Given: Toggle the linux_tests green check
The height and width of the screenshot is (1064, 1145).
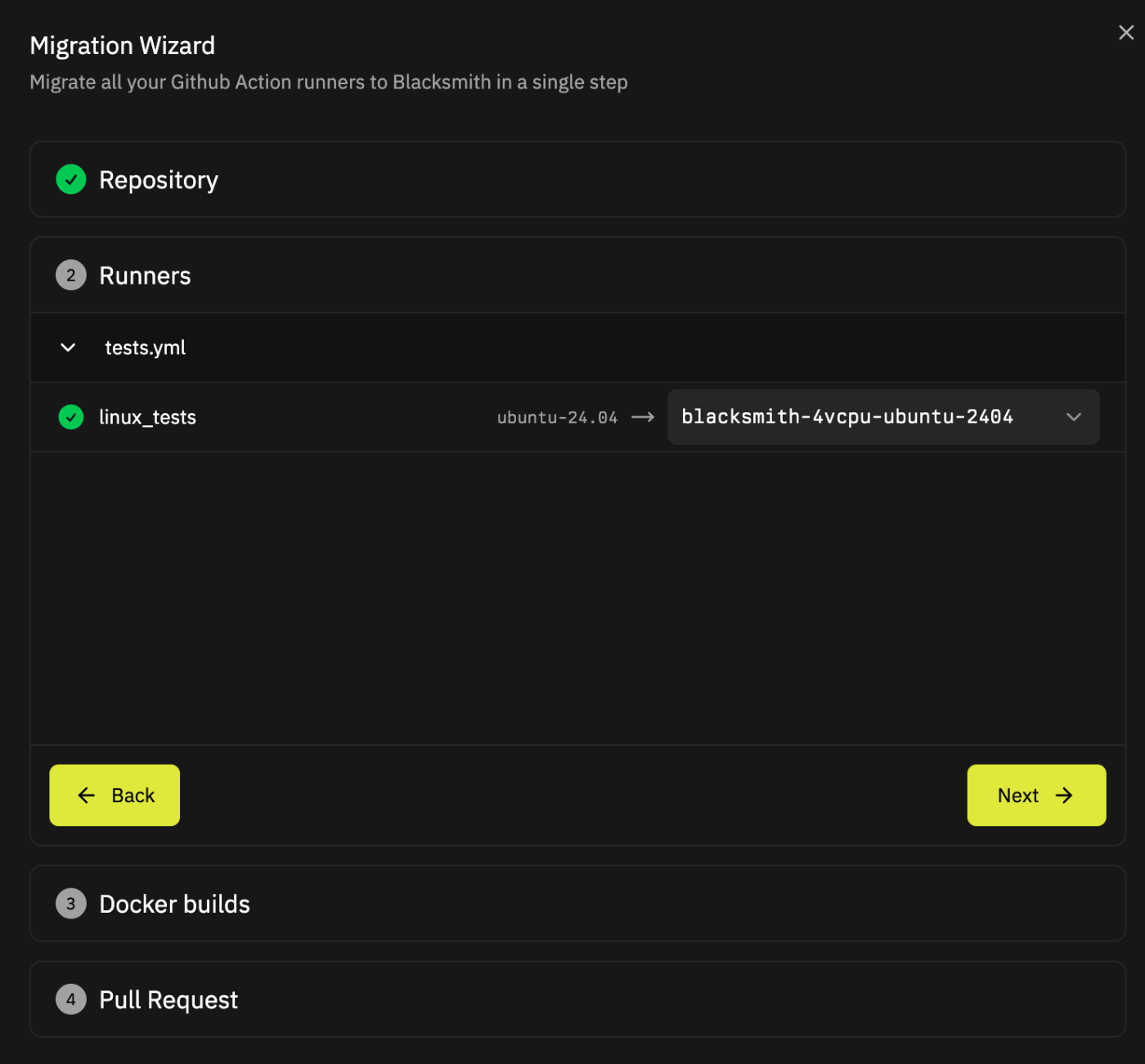Looking at the screenshot, I should click(x=71, y=417).
